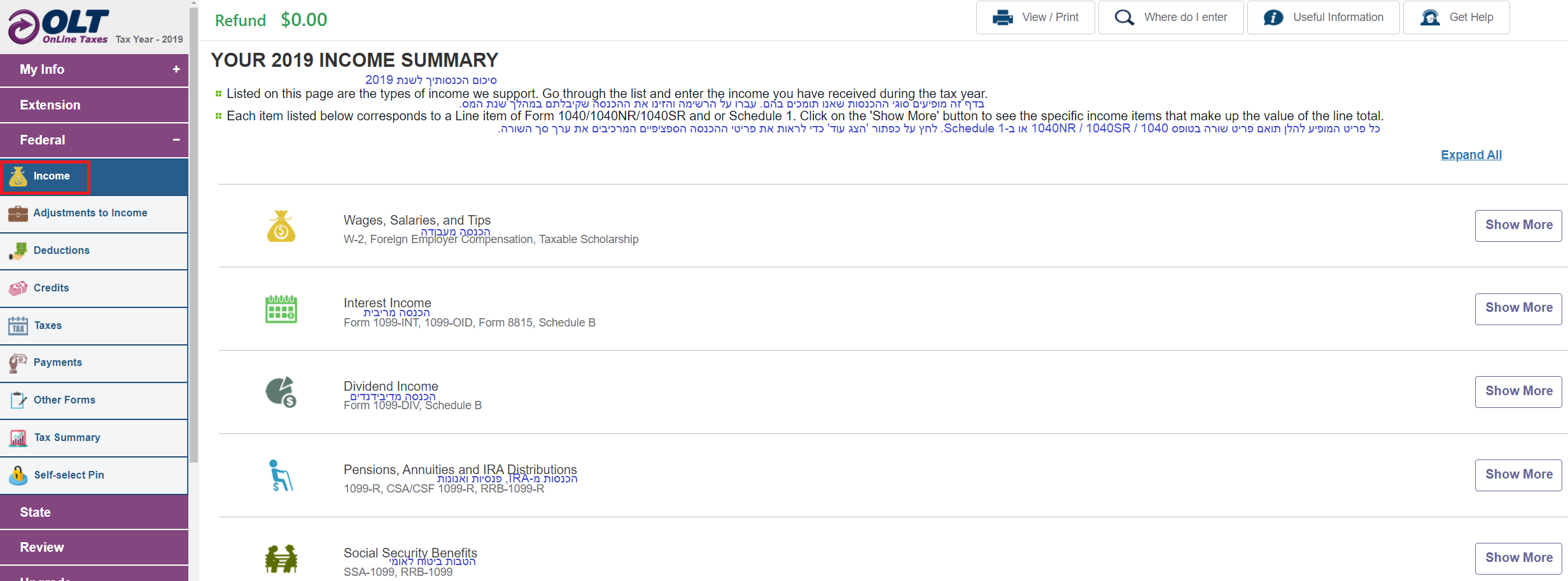Screen dimensions: 1568x581
Task: Click the Credits cash icon
Action: pos(18,288)
